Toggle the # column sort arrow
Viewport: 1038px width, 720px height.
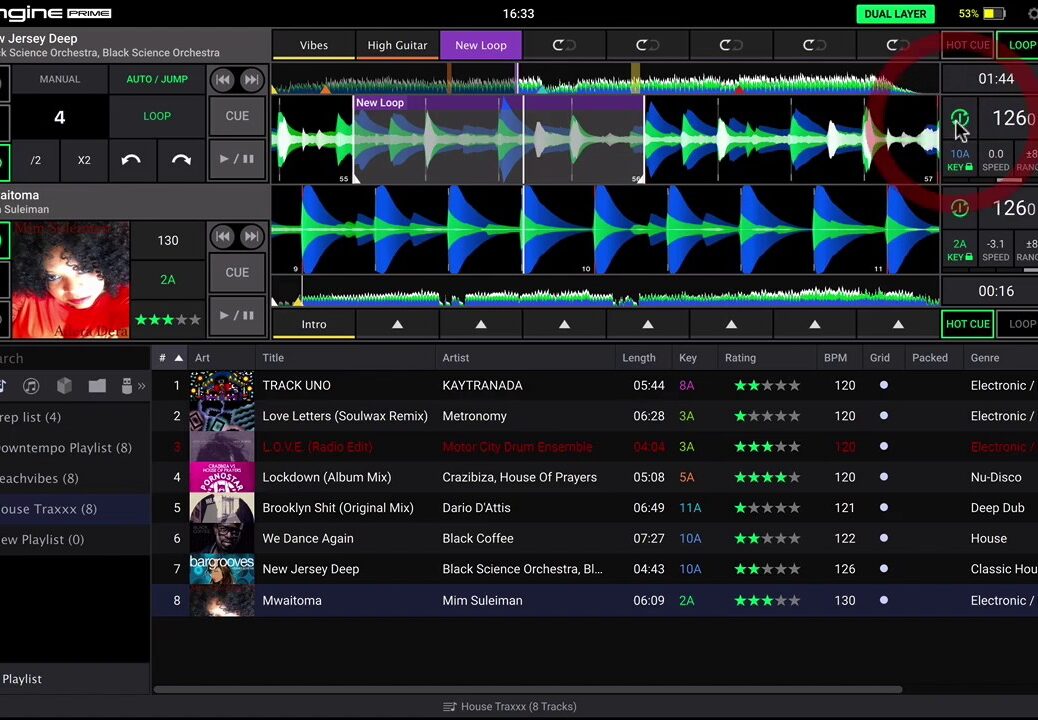click(178, 358)
